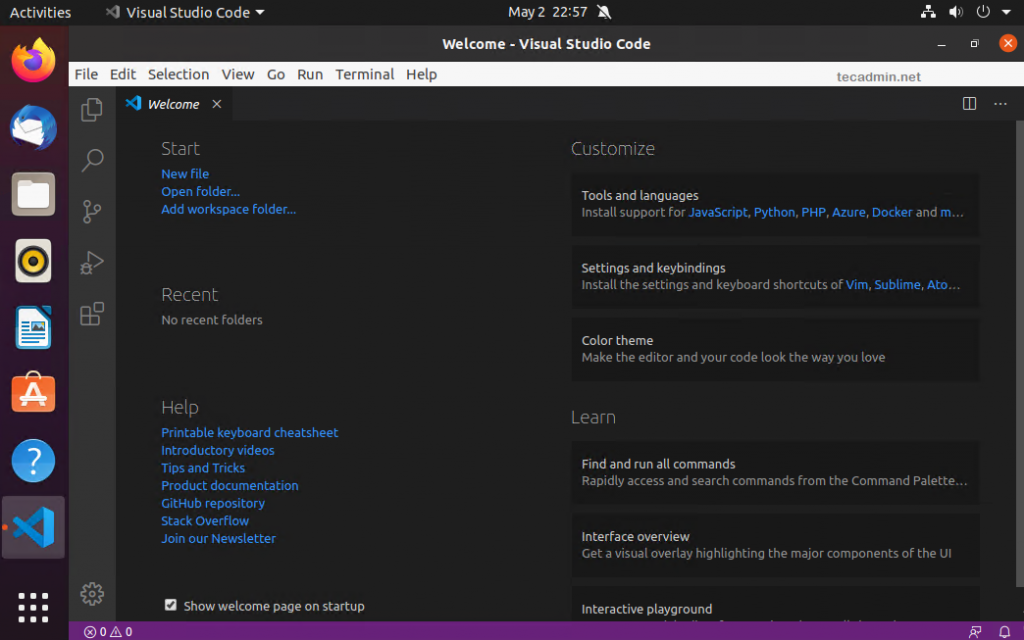Open the editor More Actions ellipsis

coord(1000,104)
